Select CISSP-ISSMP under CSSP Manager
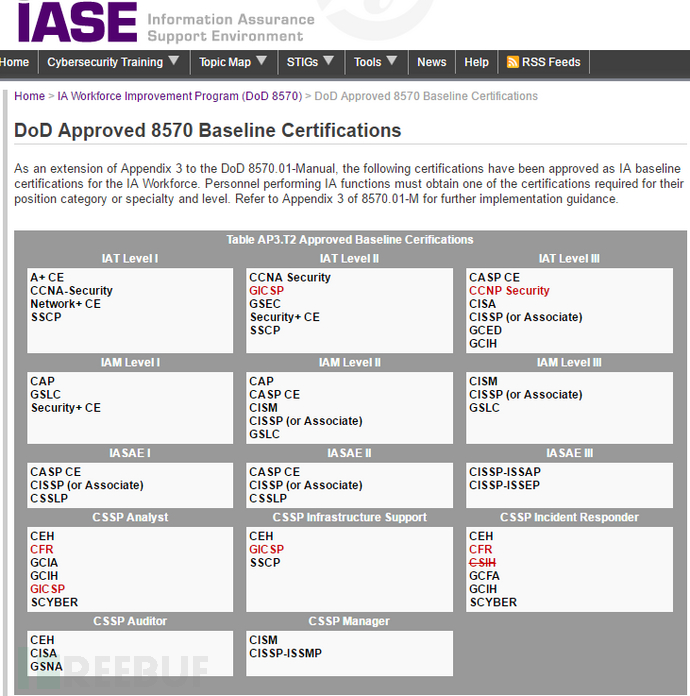The height and width of the screenshot is (696, 690). [286, 653]
